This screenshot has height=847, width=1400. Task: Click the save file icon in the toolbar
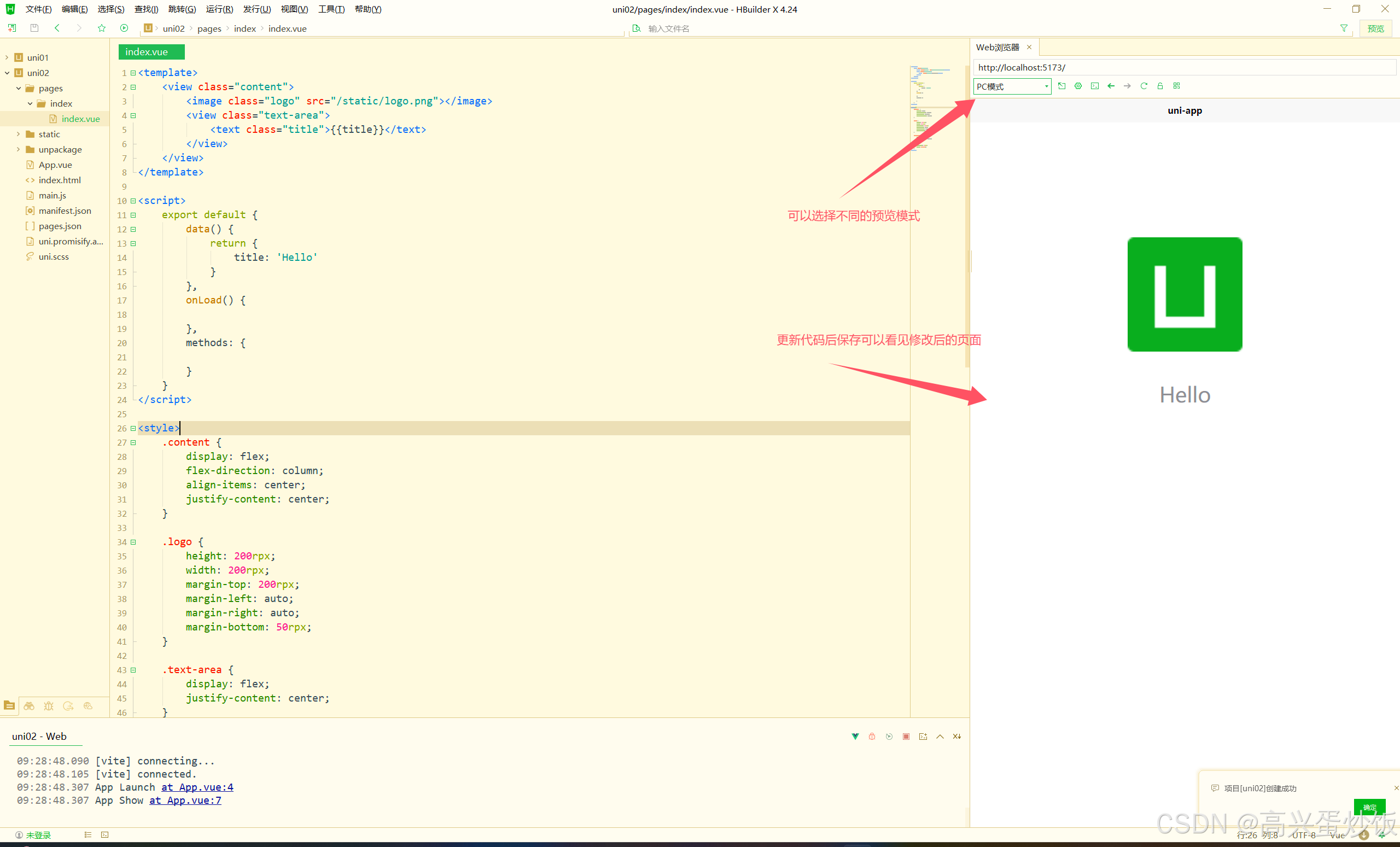34,28
